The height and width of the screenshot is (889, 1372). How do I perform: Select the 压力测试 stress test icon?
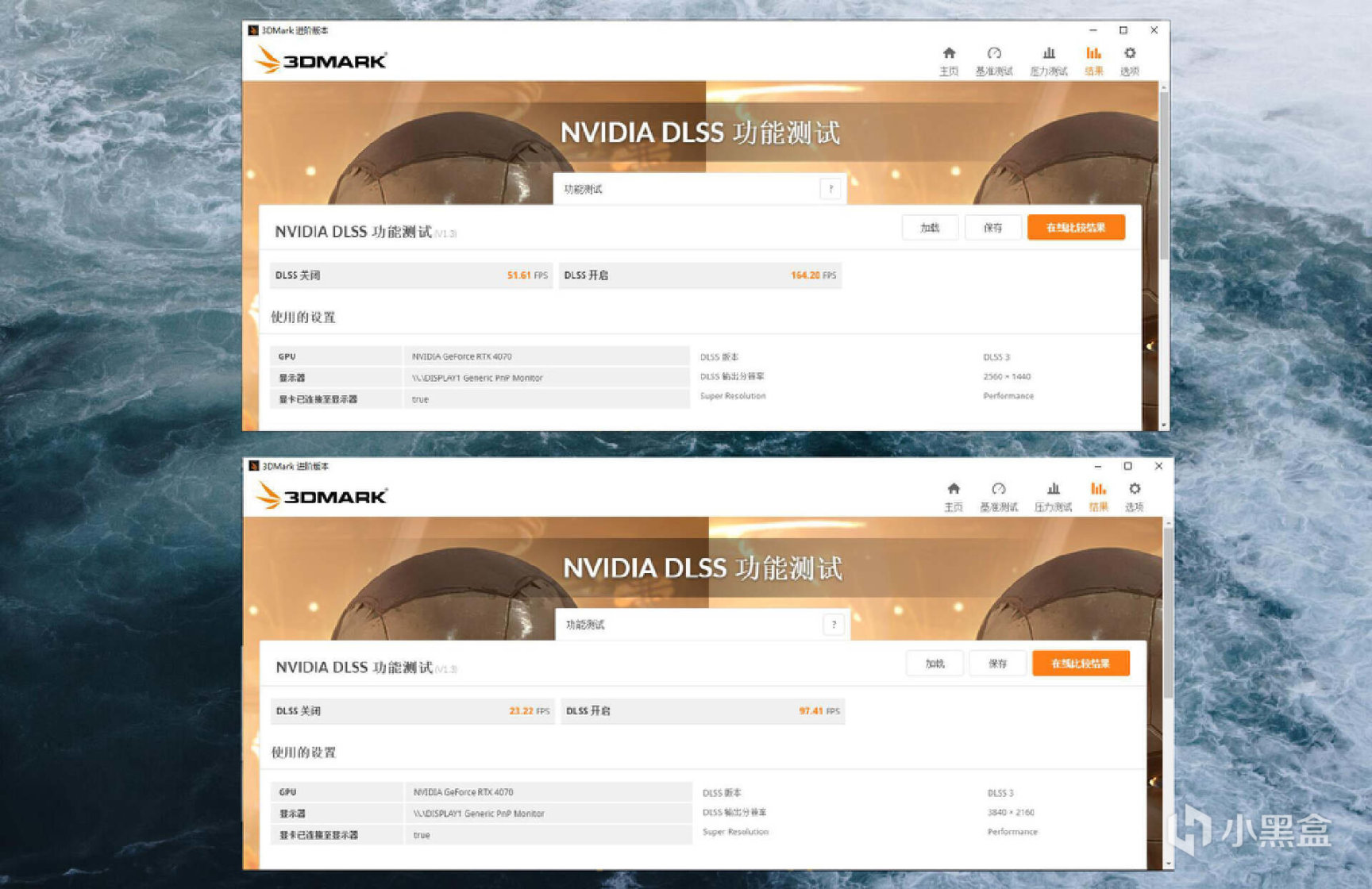[1048, 60]
